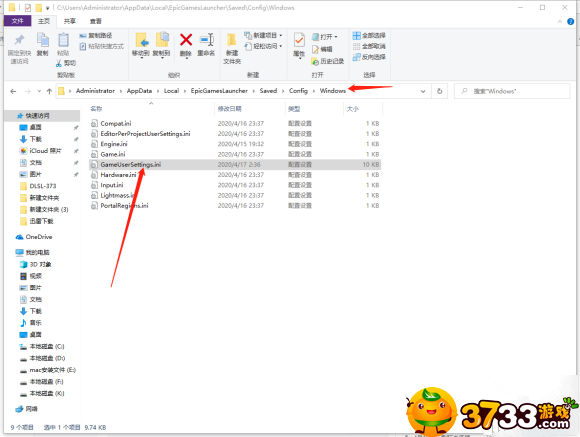Click the Properties icon with checkmark

(x=299, y=40)
